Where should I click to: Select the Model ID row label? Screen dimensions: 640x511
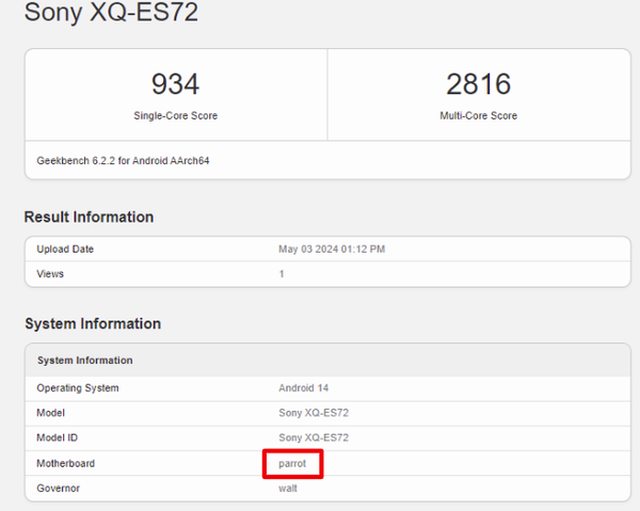(59, 437)
